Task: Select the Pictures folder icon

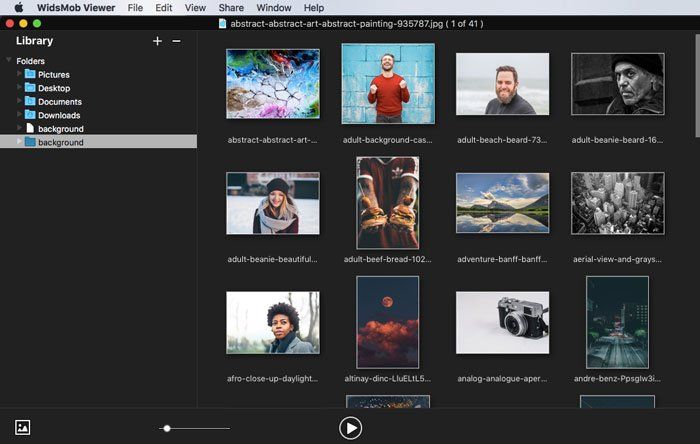Action: (x=30, y=74)
